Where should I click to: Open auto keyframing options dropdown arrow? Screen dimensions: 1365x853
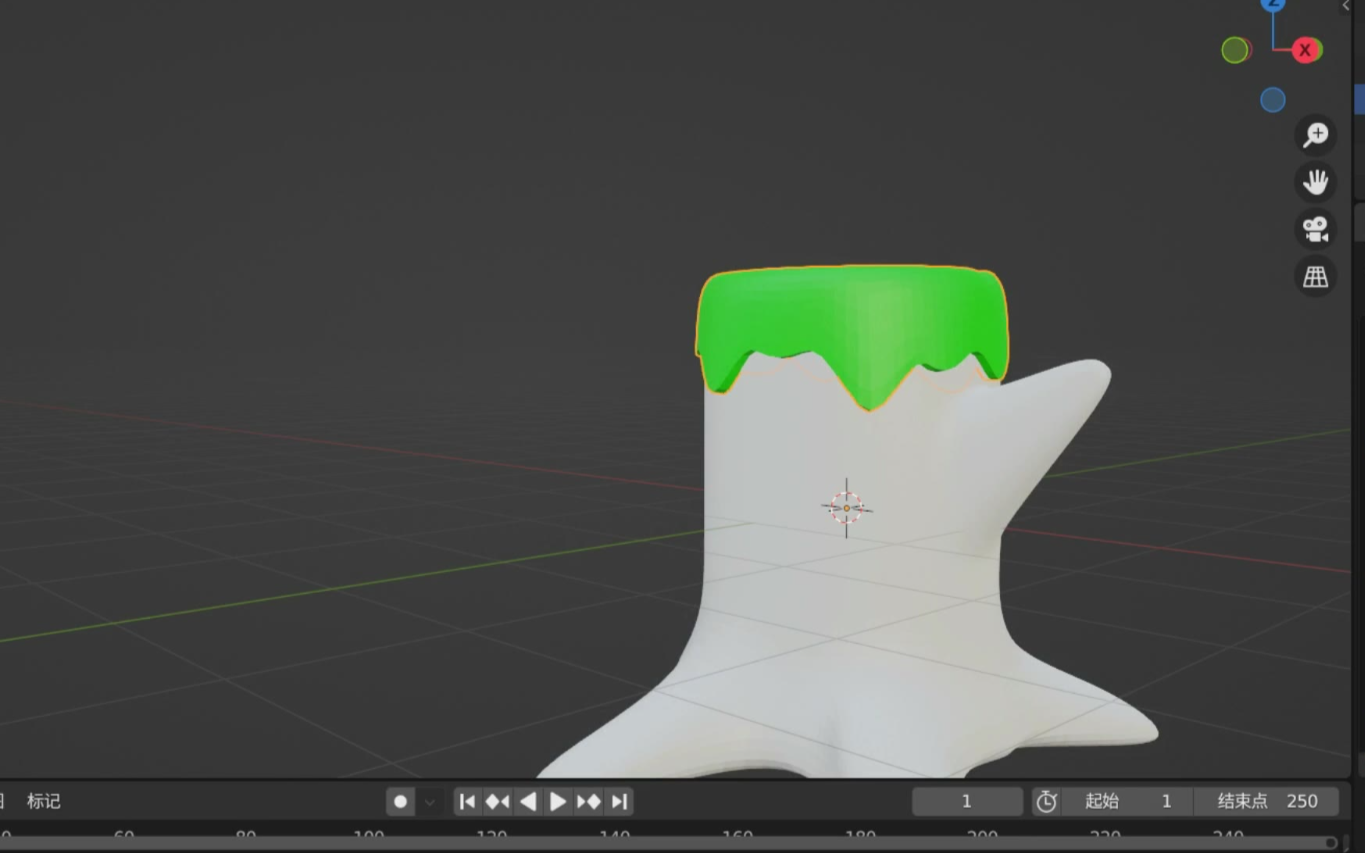(x=430, y=801)
